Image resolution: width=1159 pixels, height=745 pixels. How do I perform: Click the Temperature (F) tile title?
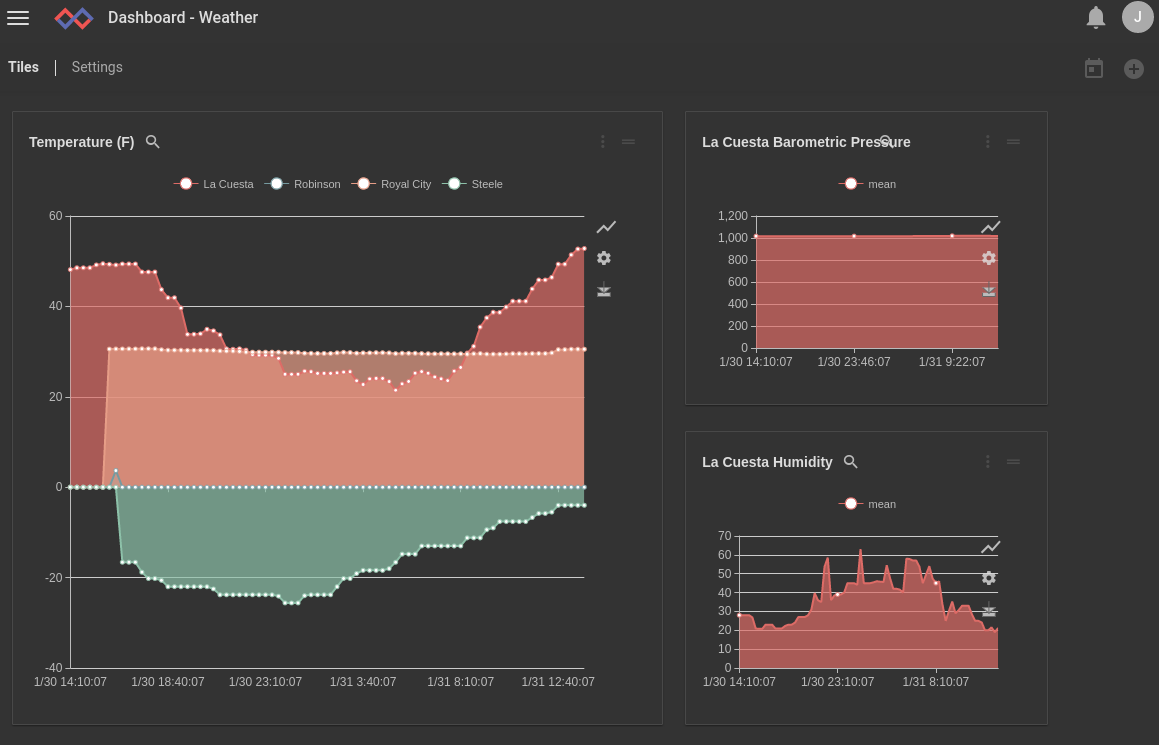coord(81,142)
